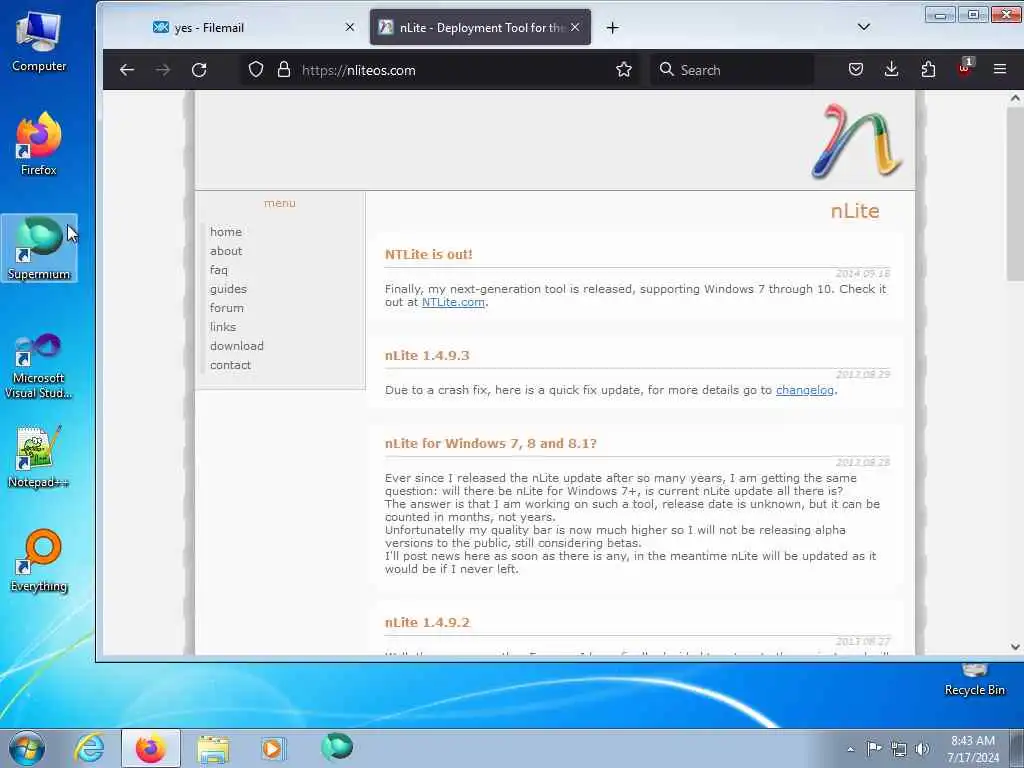The image size is (1024, 768).
Task: Open the home menu item
Action: pyautogui.click(x=226, y=232)
